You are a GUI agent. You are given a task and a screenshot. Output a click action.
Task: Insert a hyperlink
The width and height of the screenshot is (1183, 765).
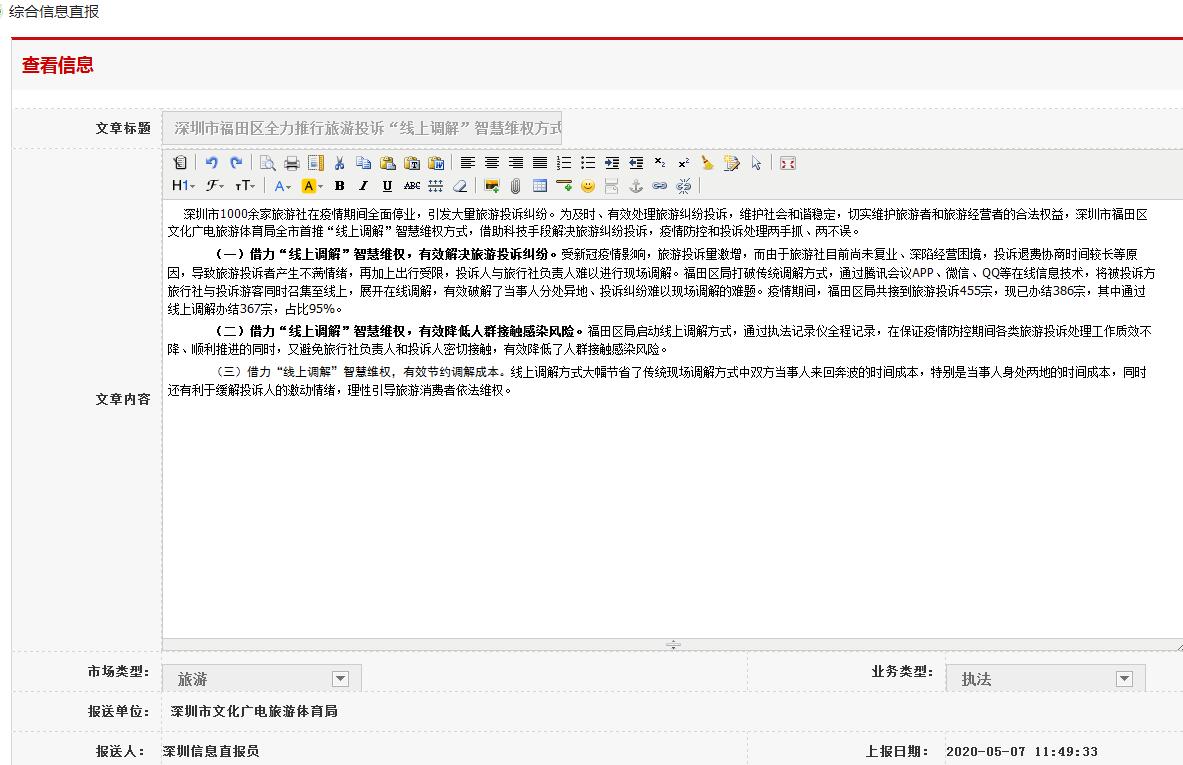tap(658, 187)
